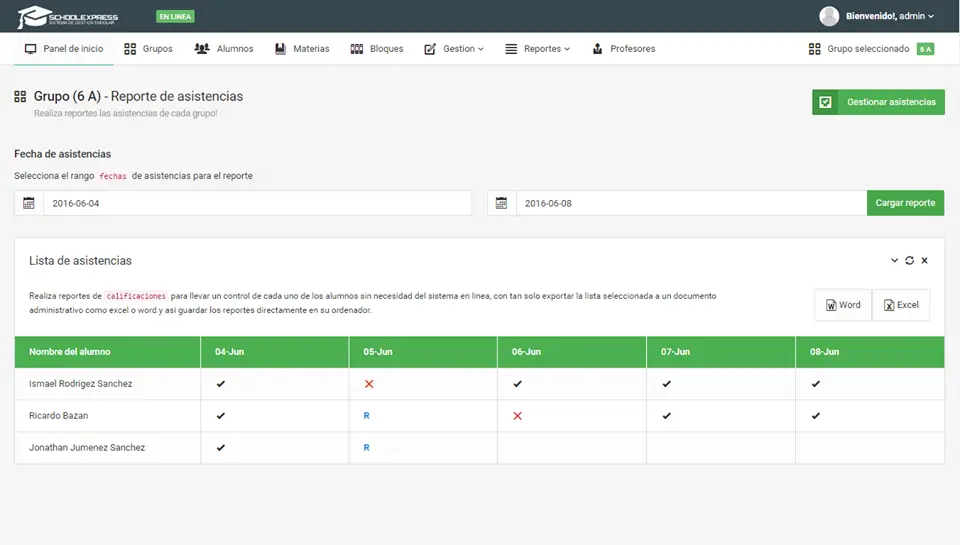Open the Bloques menu item
Viewport: 960px width, 545px height.
[x=377, y=48]
